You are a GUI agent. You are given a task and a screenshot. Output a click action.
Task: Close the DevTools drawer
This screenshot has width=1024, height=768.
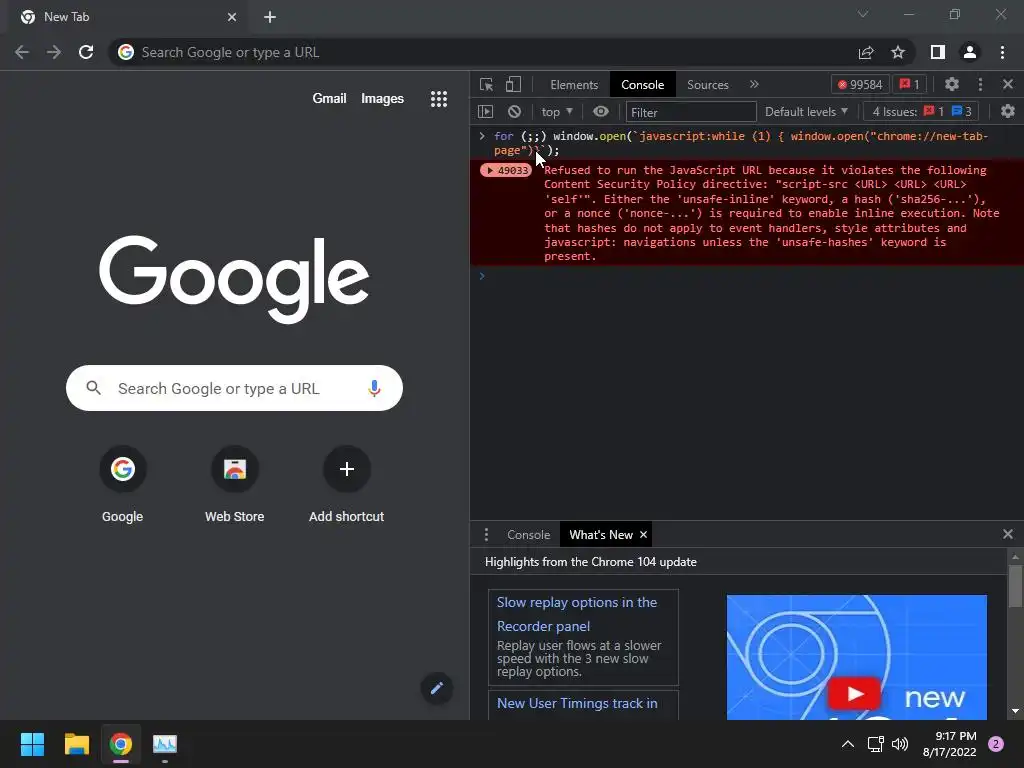coord(1008,534)
